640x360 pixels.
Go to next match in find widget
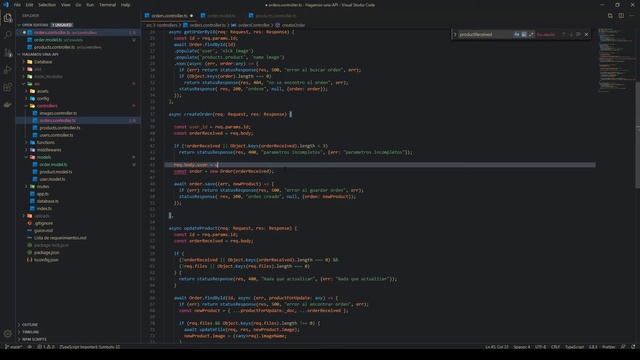coord(571,35)
